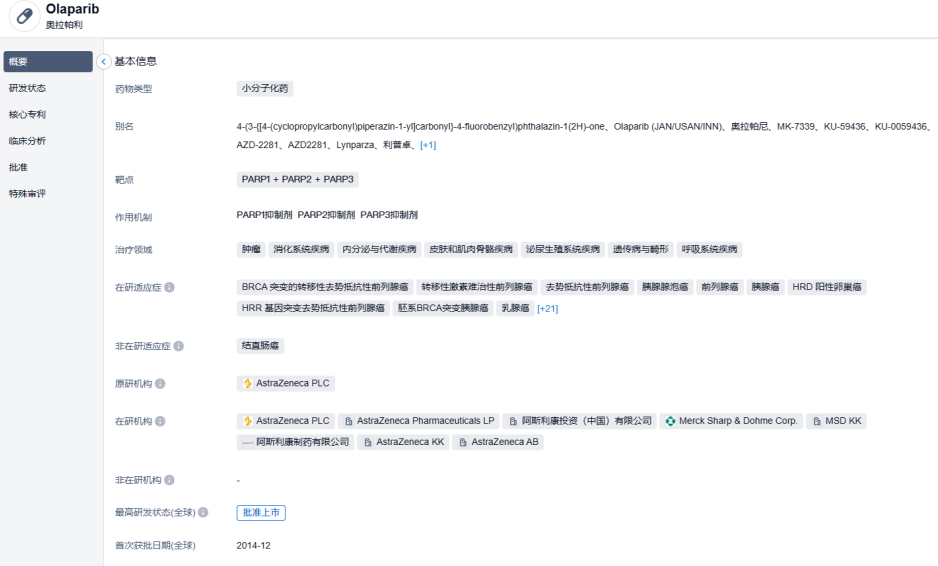Click info icon beside 在研机构 label
The image size is (938, 566).
(160, 422)
